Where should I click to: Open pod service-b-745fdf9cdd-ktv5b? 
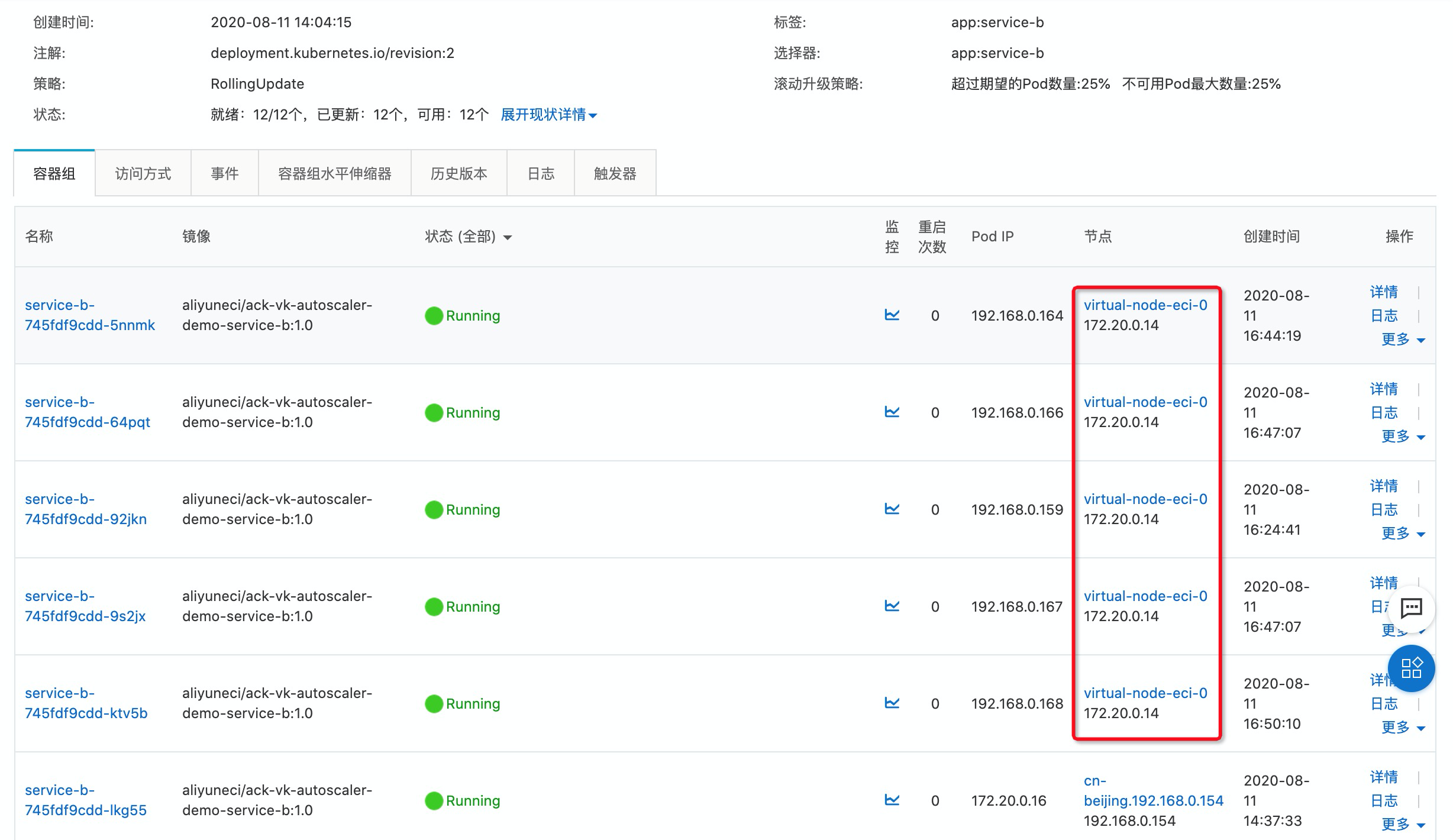point(86,703)
